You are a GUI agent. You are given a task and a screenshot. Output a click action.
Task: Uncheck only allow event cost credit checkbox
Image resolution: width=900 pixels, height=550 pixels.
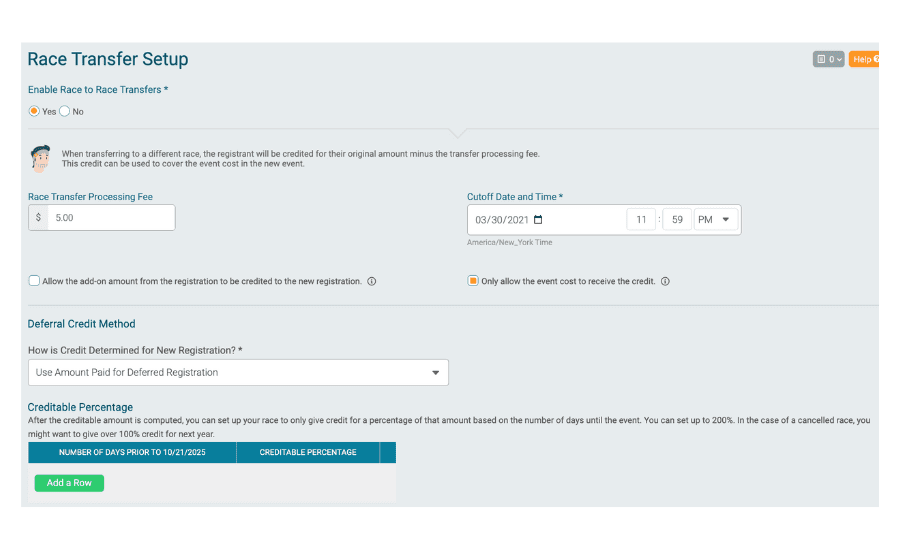473,281
